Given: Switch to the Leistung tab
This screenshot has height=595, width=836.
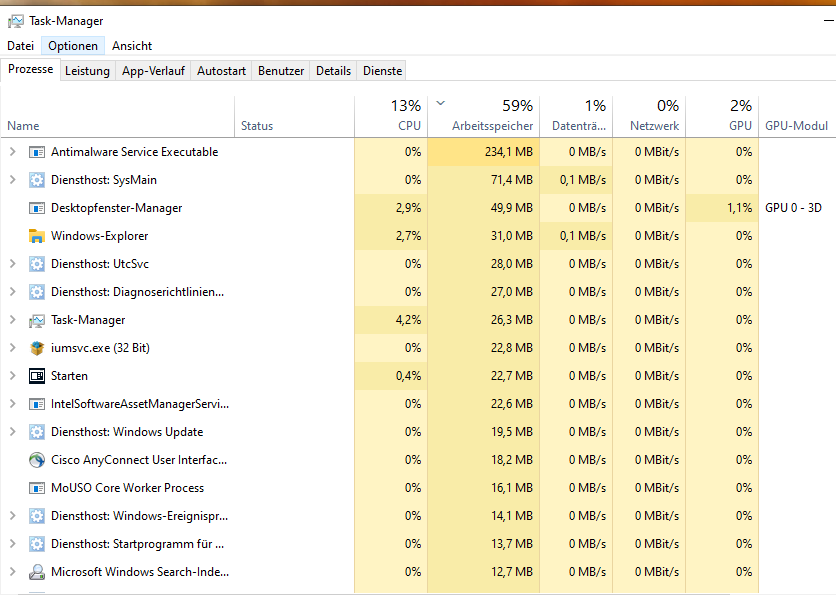Looking at the screenshot, I should (x=87, y=71).
